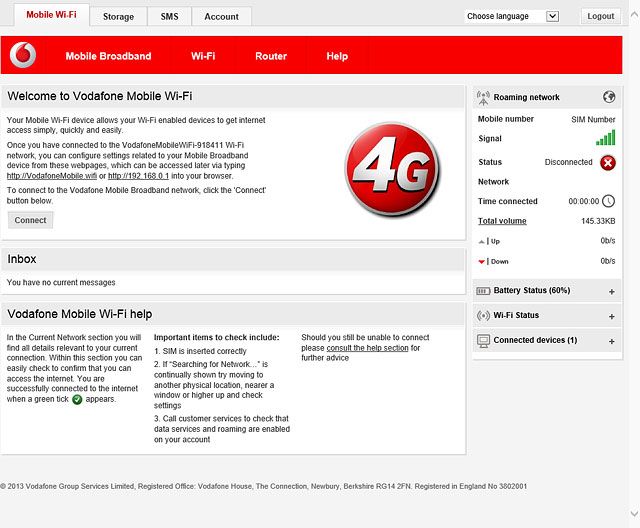Switch to the Storage tab
Image resolution: width=640 pixels, height=528 pixels.
click(x=118, y=17)
